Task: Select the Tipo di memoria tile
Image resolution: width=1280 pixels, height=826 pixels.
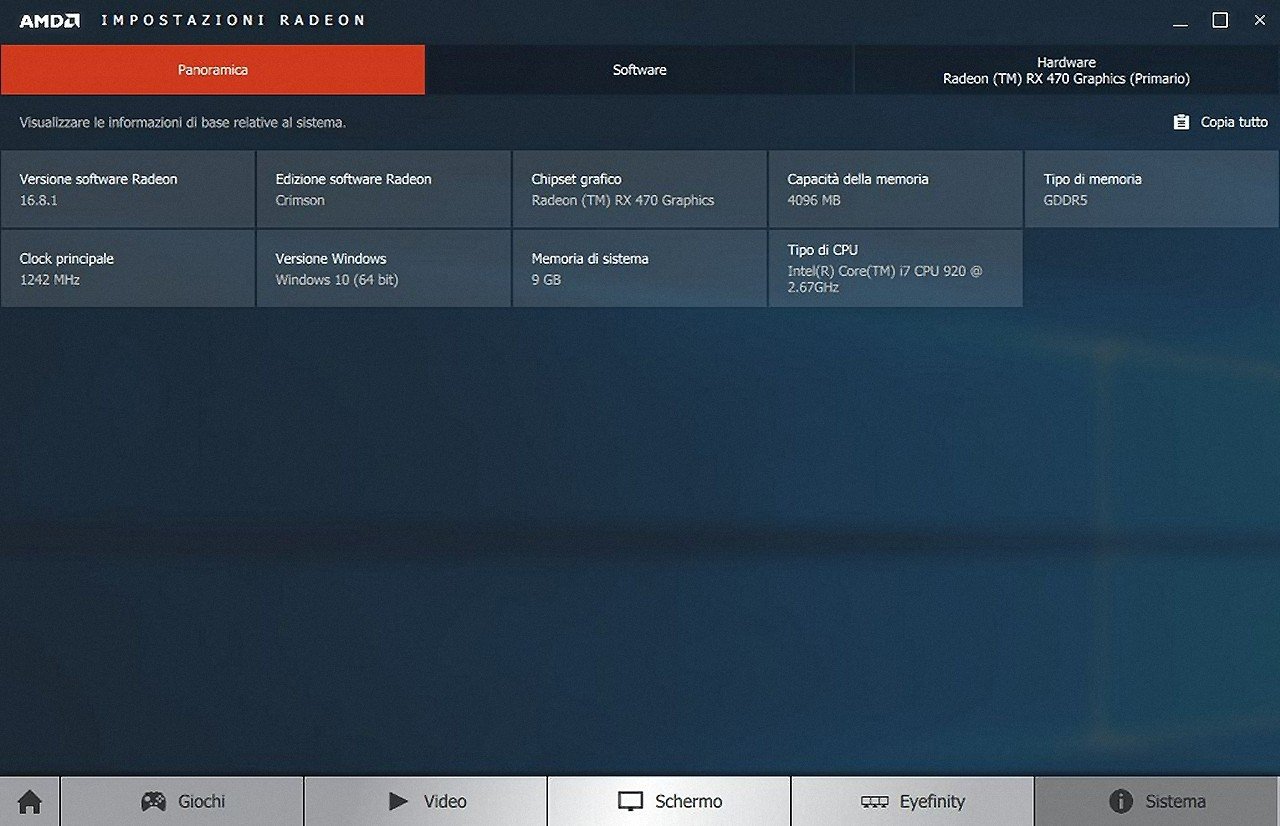Action: point(1152,189)
